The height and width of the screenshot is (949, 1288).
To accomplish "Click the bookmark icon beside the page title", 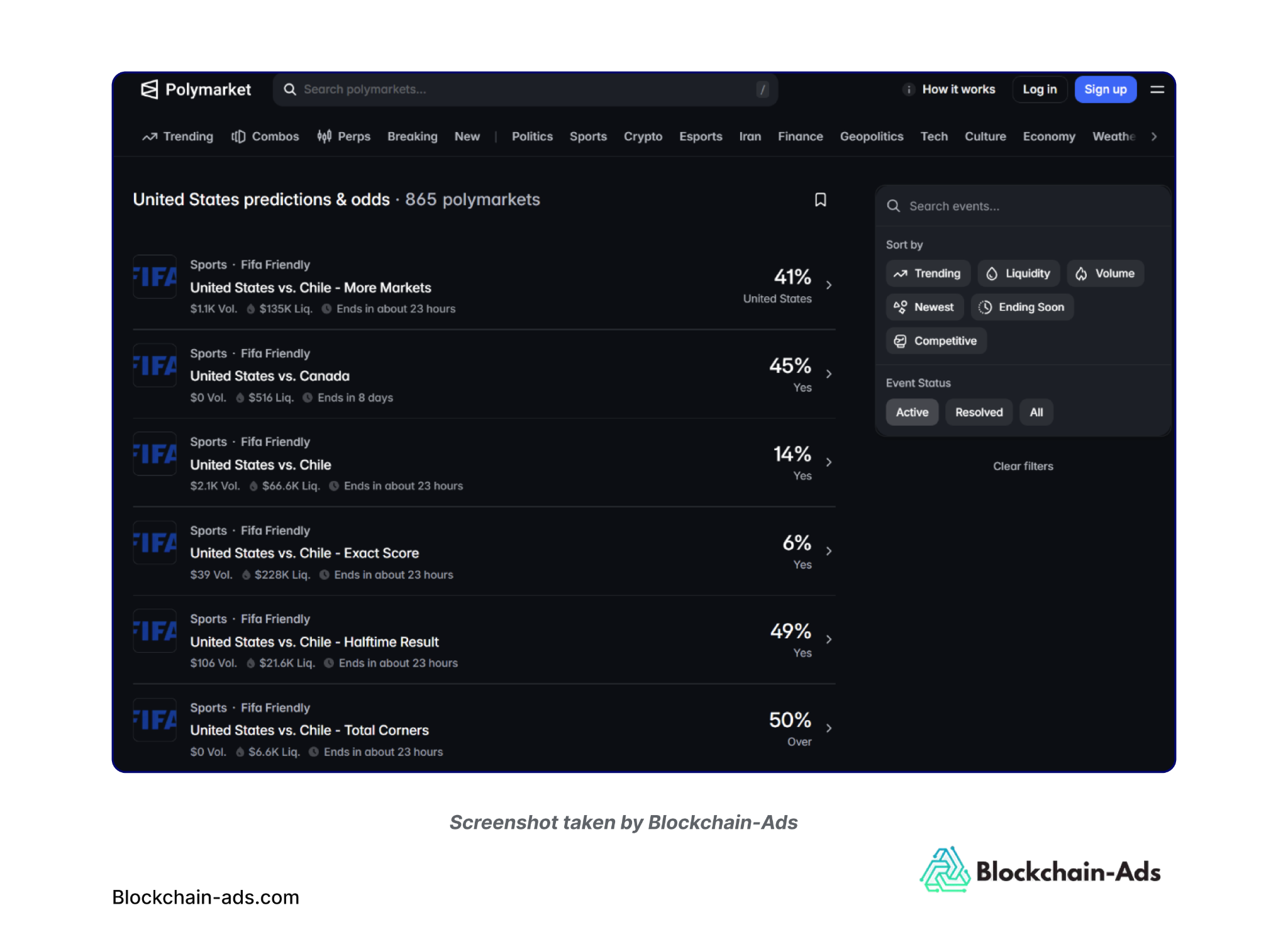I will coord(820,199).
